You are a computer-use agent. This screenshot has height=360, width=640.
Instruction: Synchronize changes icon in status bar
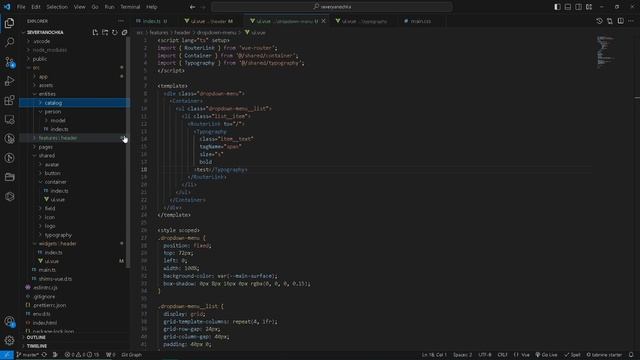pos(44,355)
